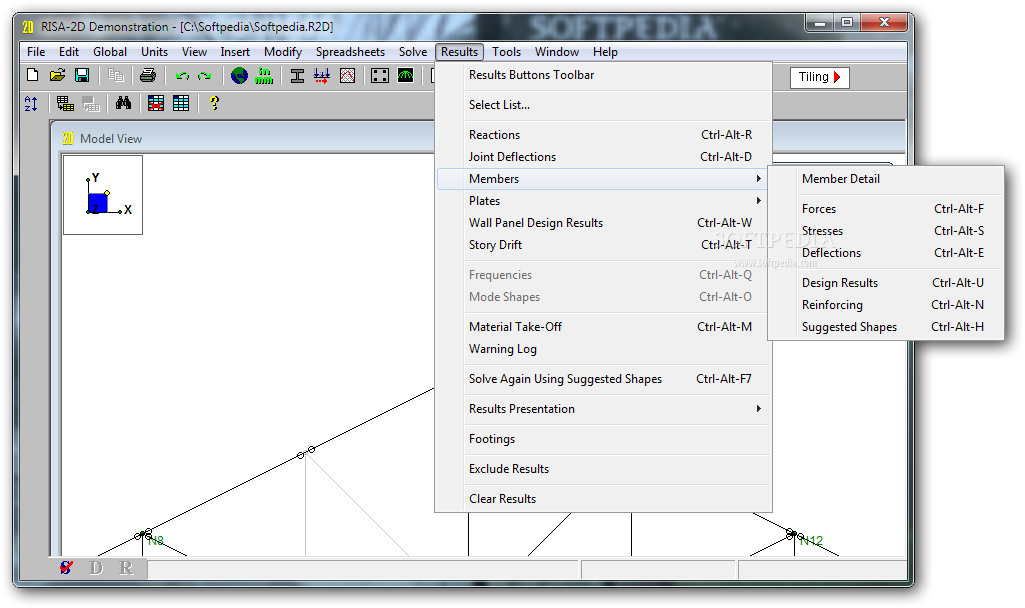Expand the Plates submenu arrow

coord(758,201)
